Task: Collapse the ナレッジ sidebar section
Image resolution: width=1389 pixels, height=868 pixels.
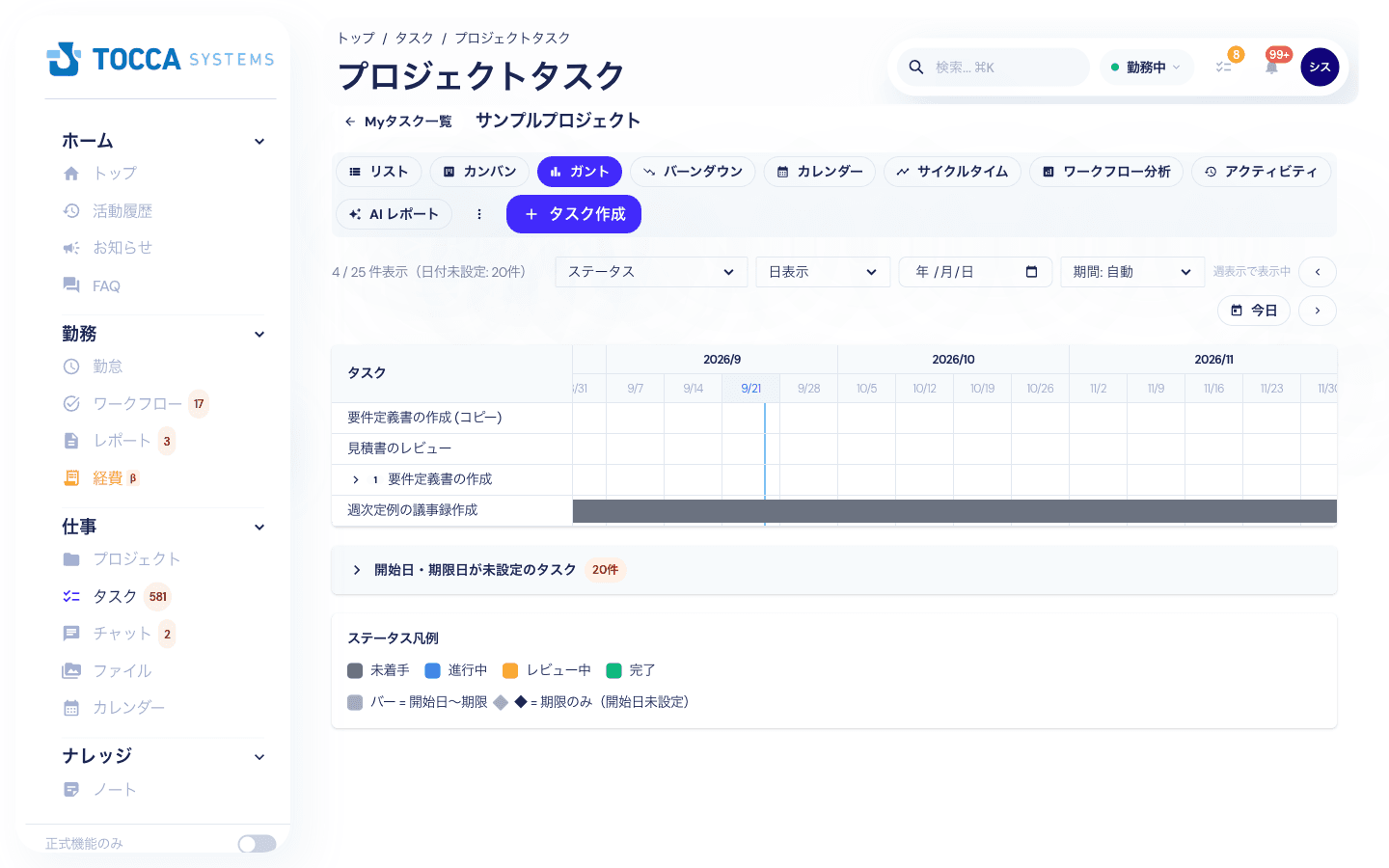Action: [x=259, y=757]
